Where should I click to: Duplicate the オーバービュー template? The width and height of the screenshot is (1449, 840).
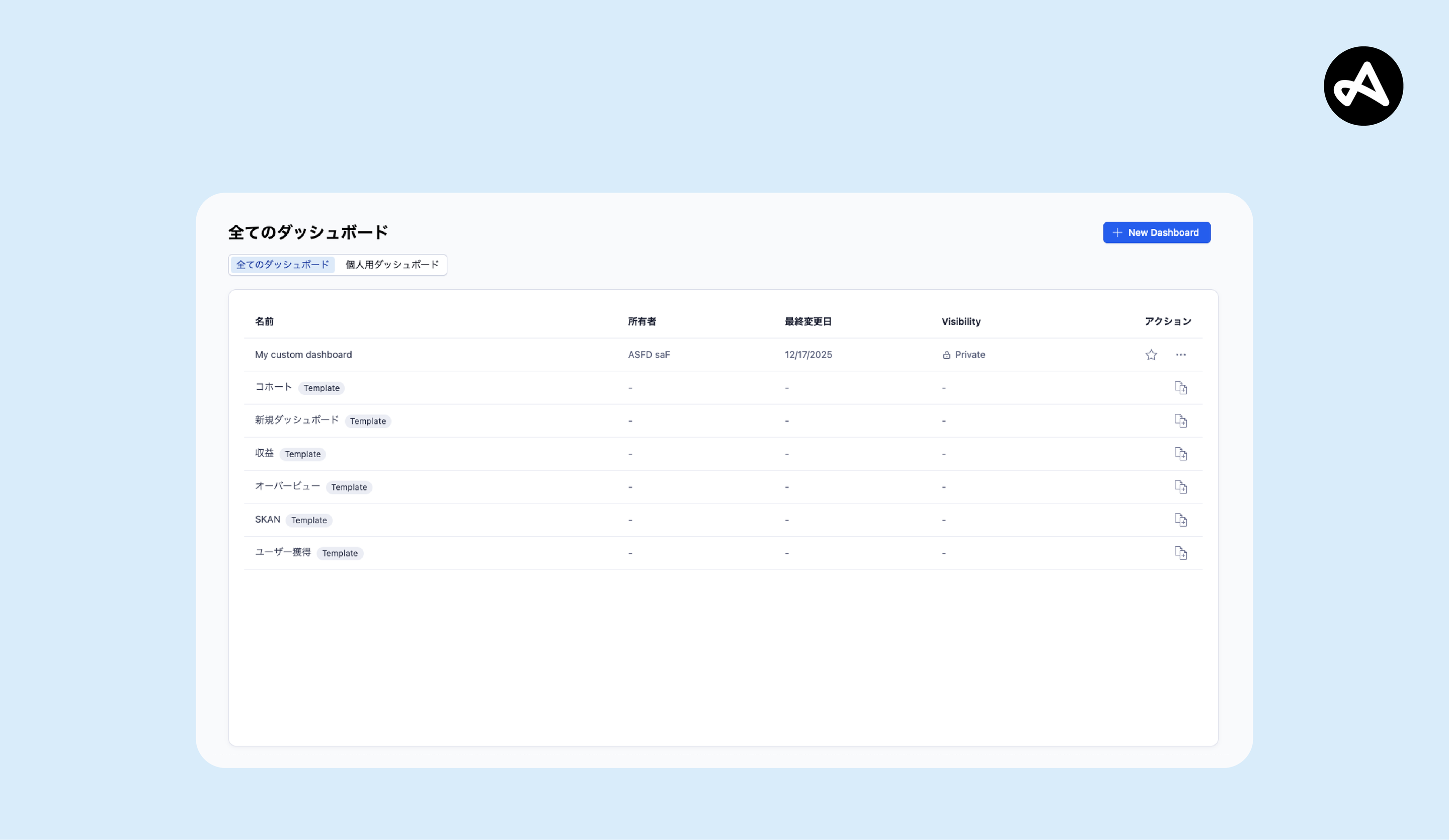tap(1180, 487)
